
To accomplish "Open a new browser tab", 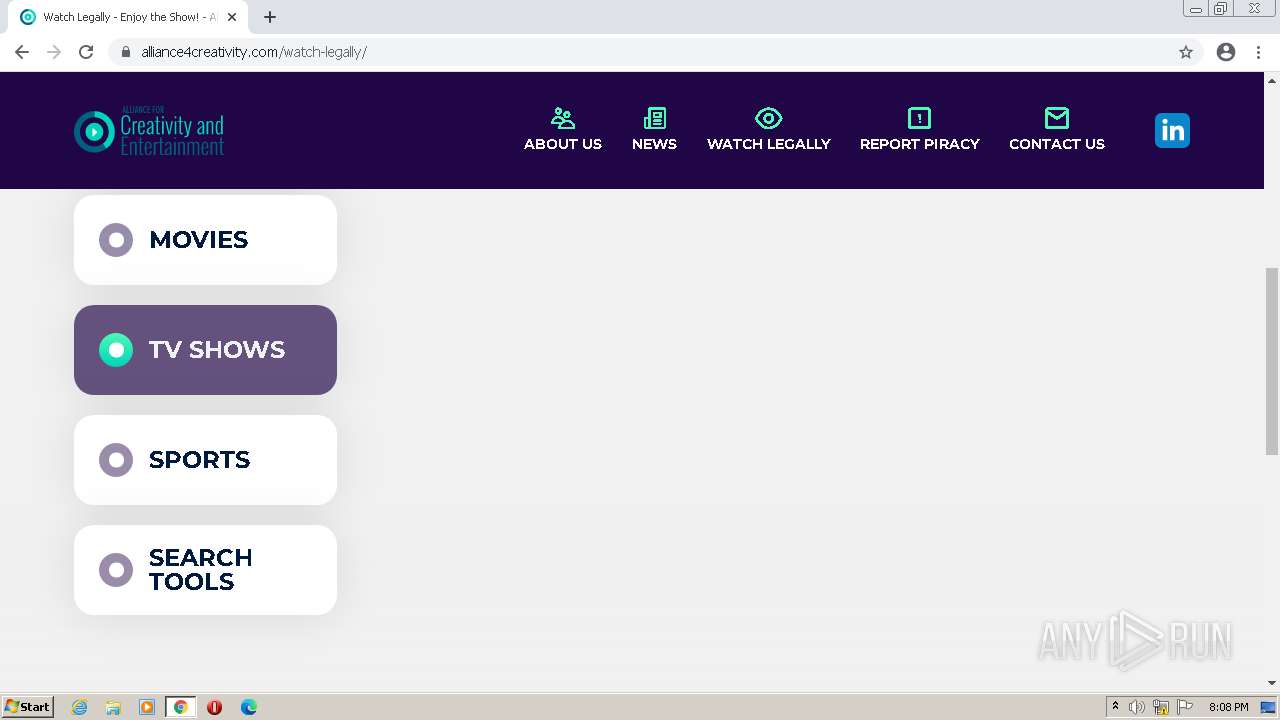I will pos(270,17).
